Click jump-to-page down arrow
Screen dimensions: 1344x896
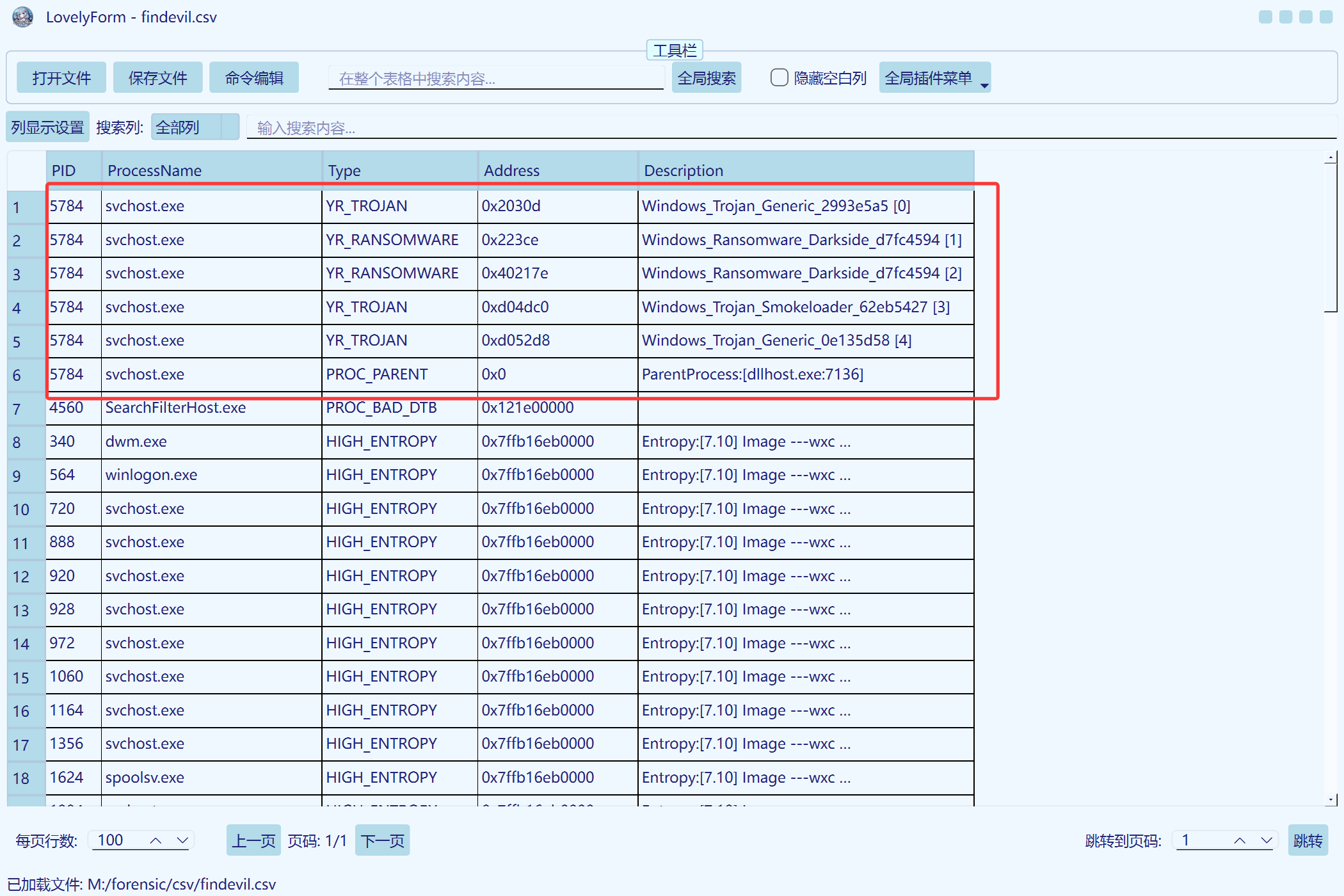[x=1267, y=840]
